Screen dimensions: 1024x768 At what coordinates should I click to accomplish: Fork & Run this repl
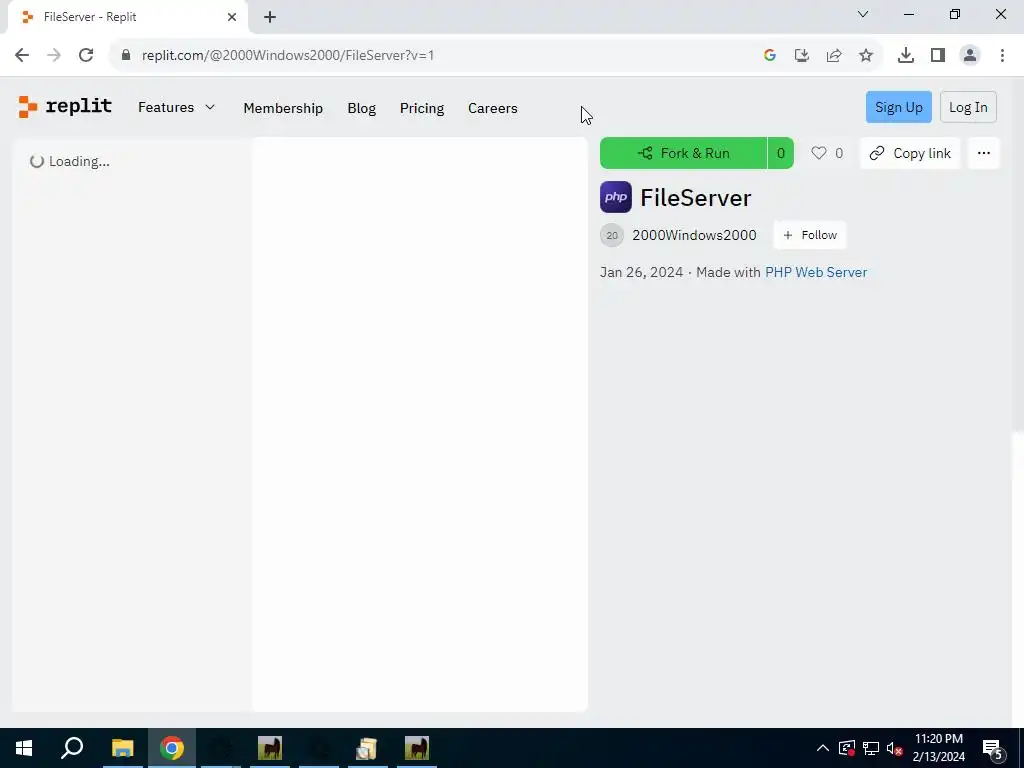point(683,153)
